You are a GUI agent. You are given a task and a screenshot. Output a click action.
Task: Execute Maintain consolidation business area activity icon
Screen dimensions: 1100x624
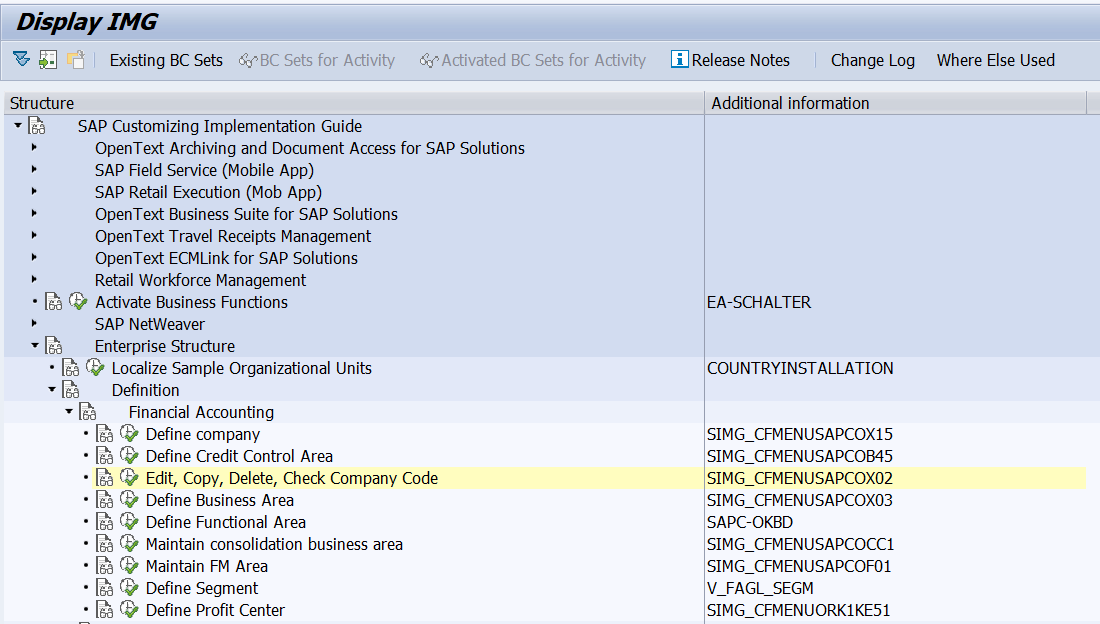[x=129, y=544]
